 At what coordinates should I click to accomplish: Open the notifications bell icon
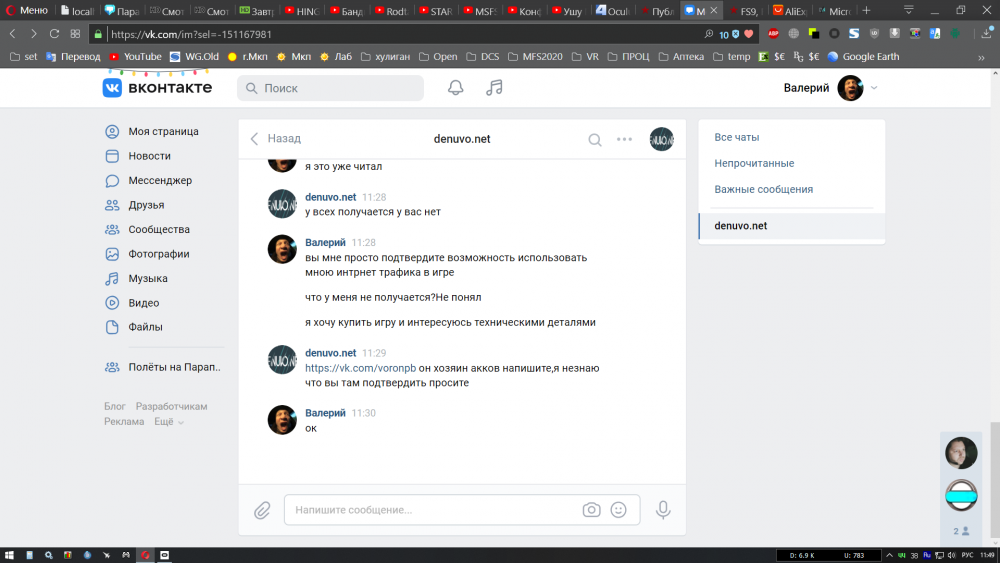[455, 88]
